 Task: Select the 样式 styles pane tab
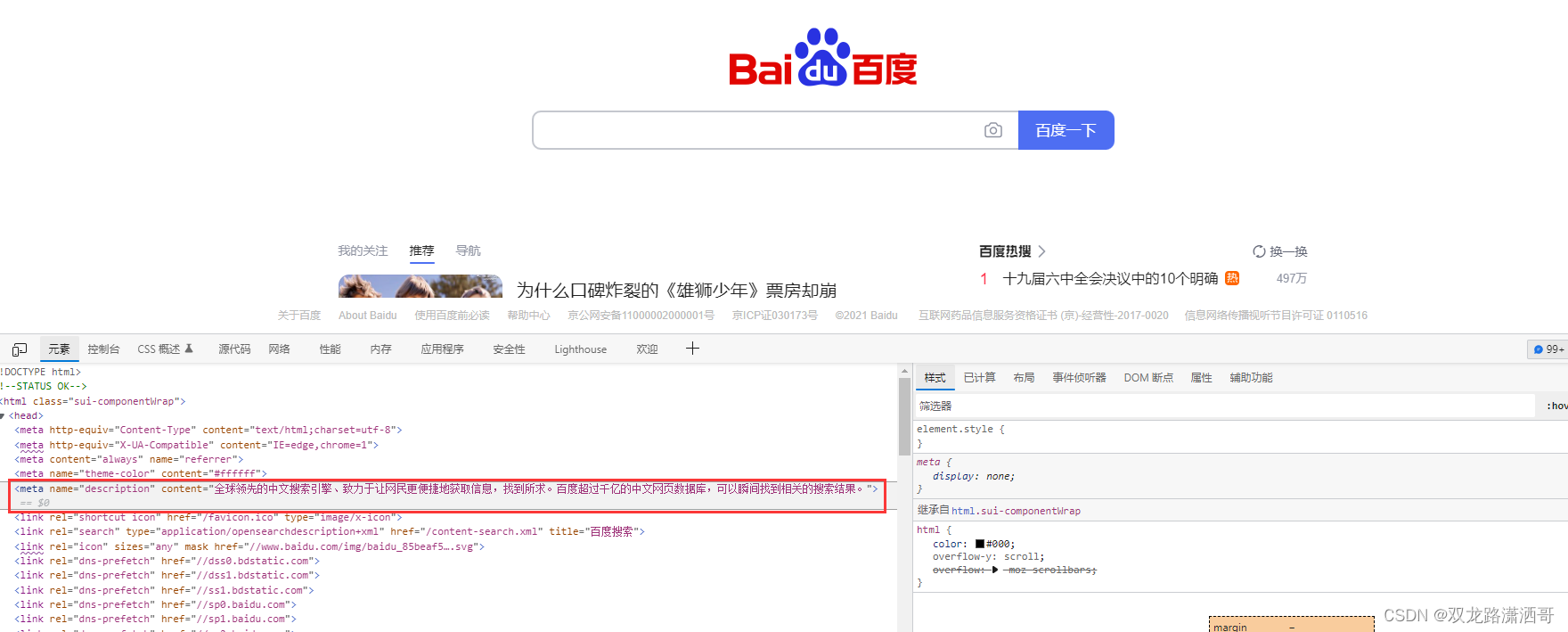935,378
